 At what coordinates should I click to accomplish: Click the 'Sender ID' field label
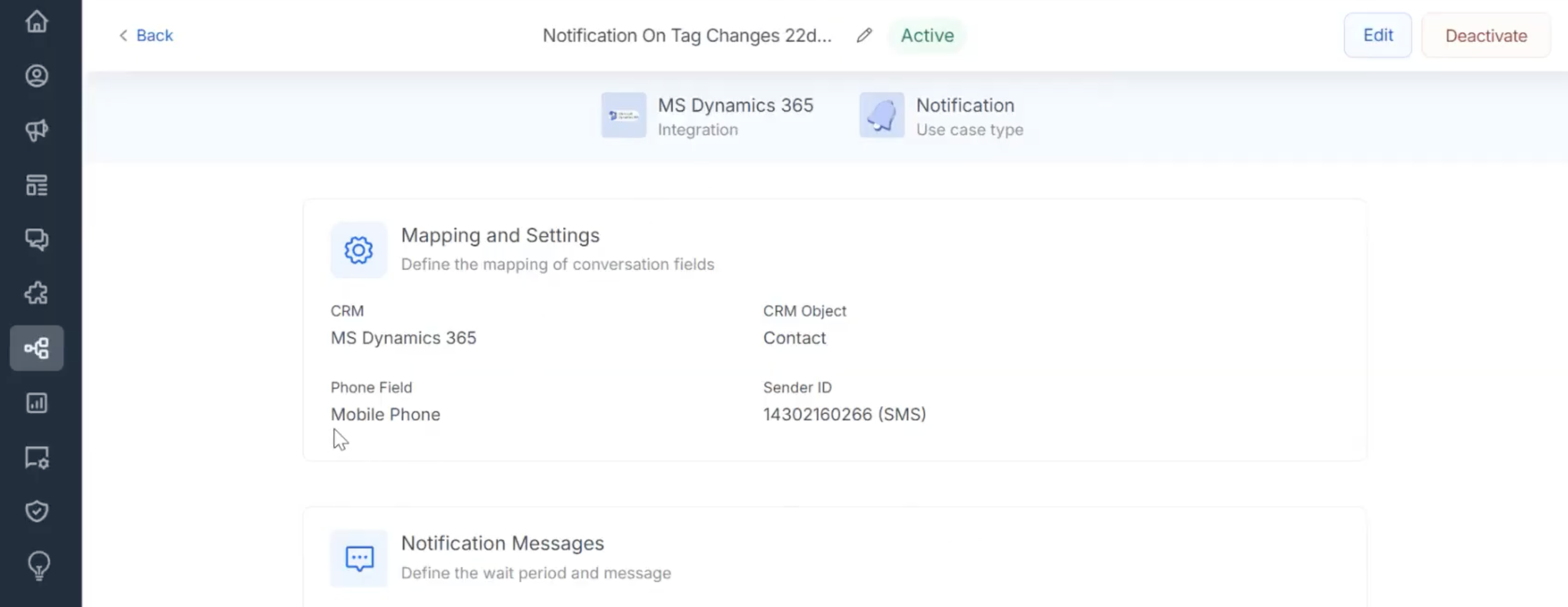coord(797,388)
